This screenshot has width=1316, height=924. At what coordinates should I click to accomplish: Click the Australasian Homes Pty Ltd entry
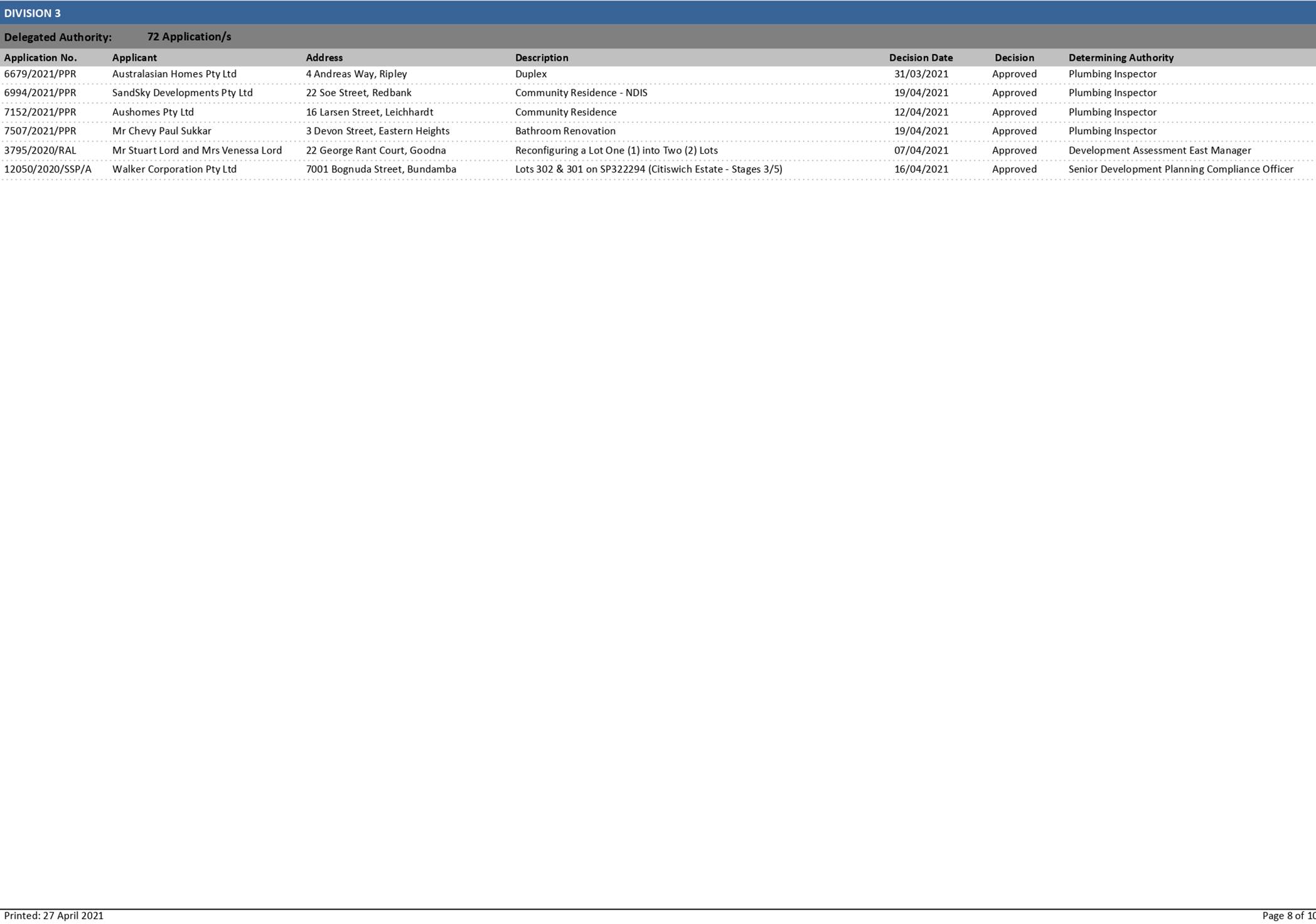[174, 73]
